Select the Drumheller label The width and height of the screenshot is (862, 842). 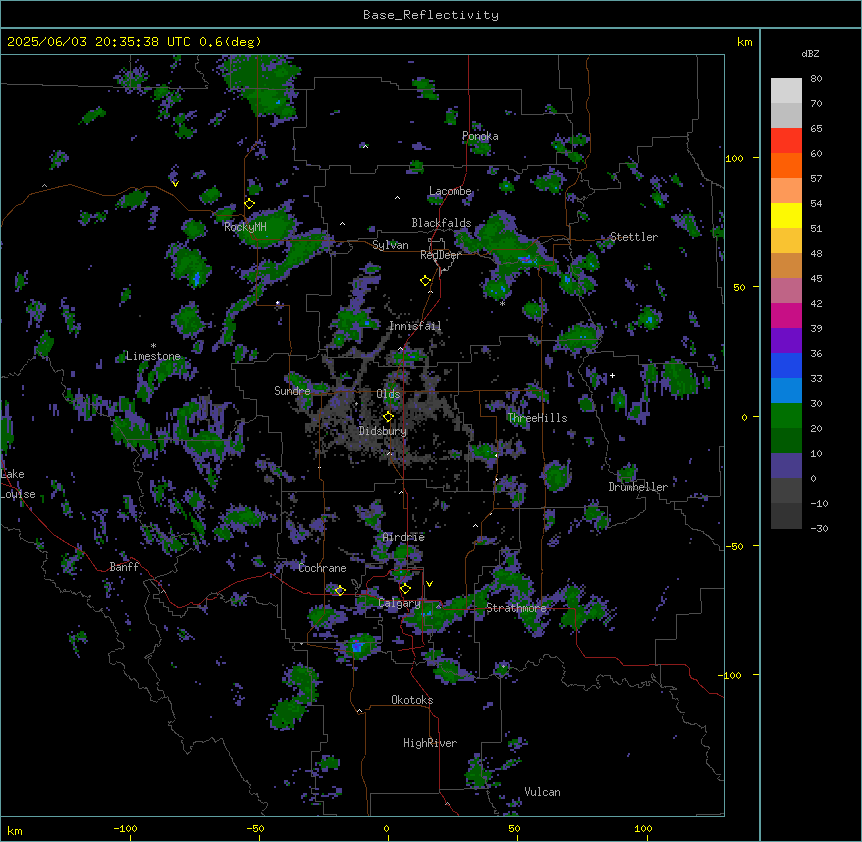(638, 487)
